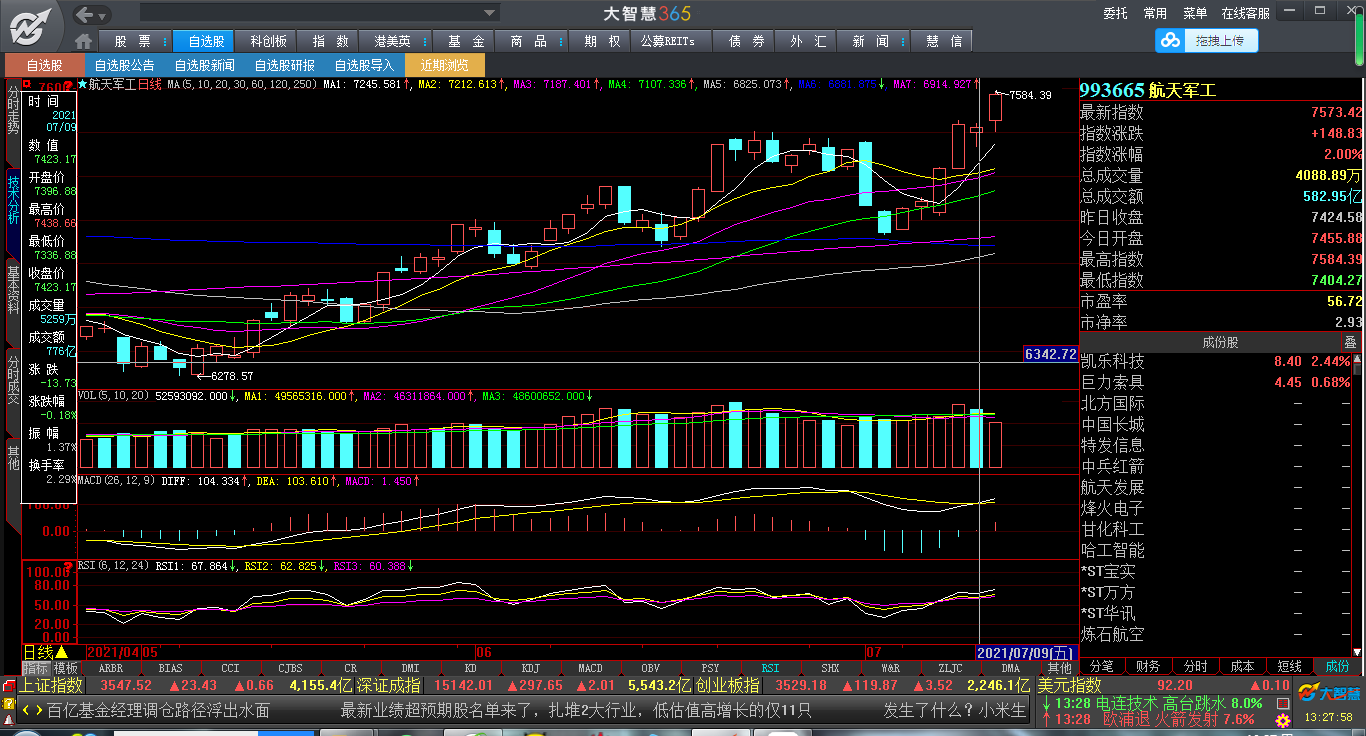Open 自选股新闻 sub-tab
The height and width of the screenshot is (736, 1366).
point(204,65)
